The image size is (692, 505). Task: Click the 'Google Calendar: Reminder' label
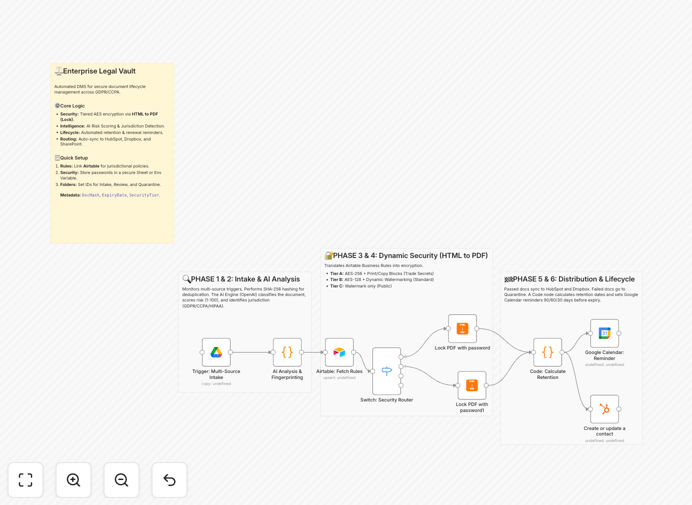tap(605, 355)
